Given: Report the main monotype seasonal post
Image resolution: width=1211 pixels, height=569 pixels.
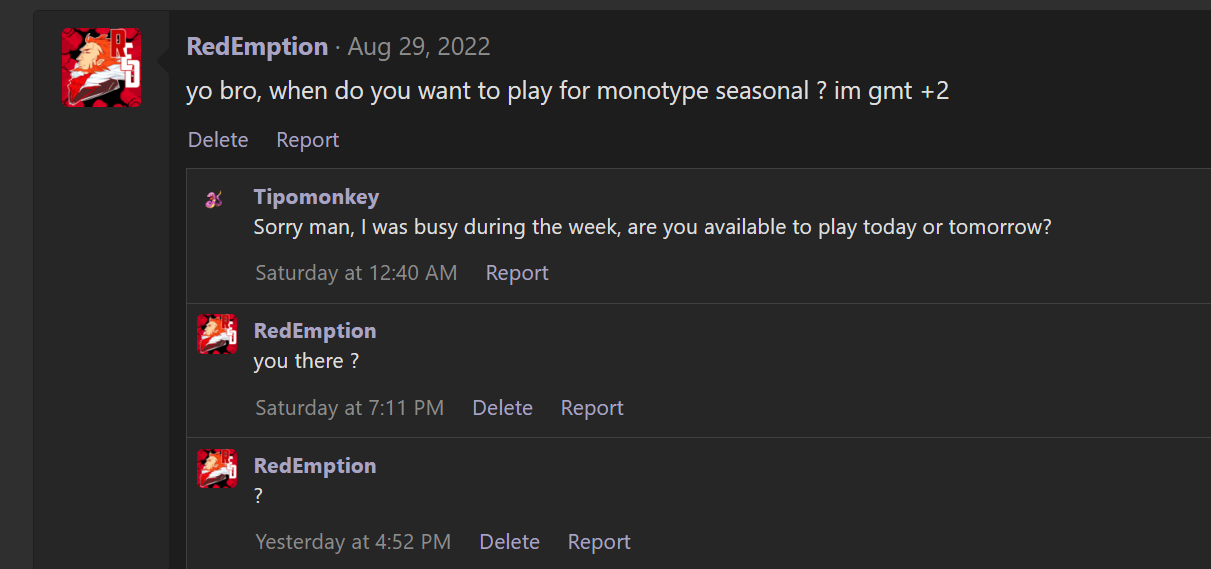Looking at the screenshot, I should click(x=307, y=140).
